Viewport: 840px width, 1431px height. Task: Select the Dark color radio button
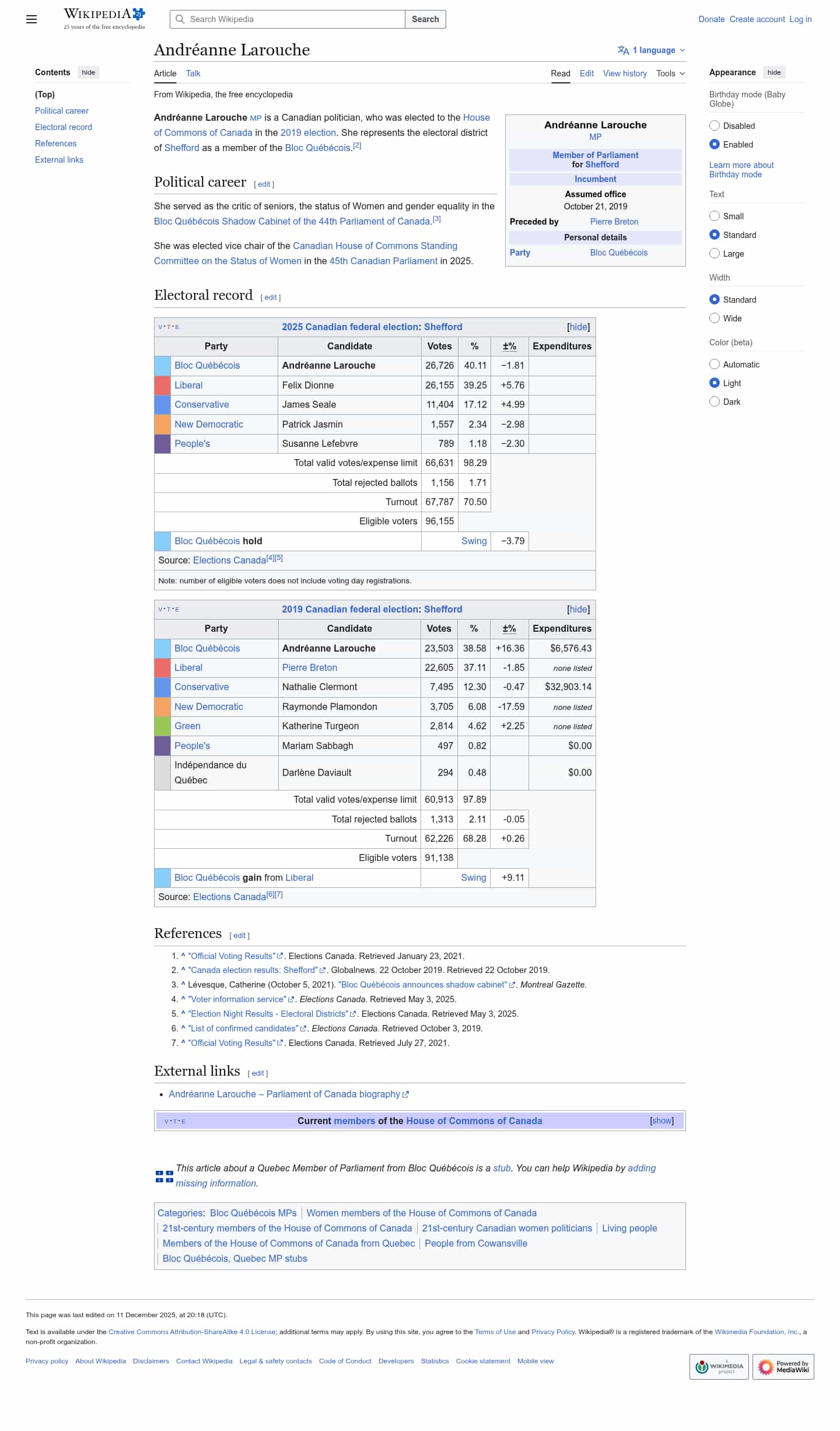[715, 401]
